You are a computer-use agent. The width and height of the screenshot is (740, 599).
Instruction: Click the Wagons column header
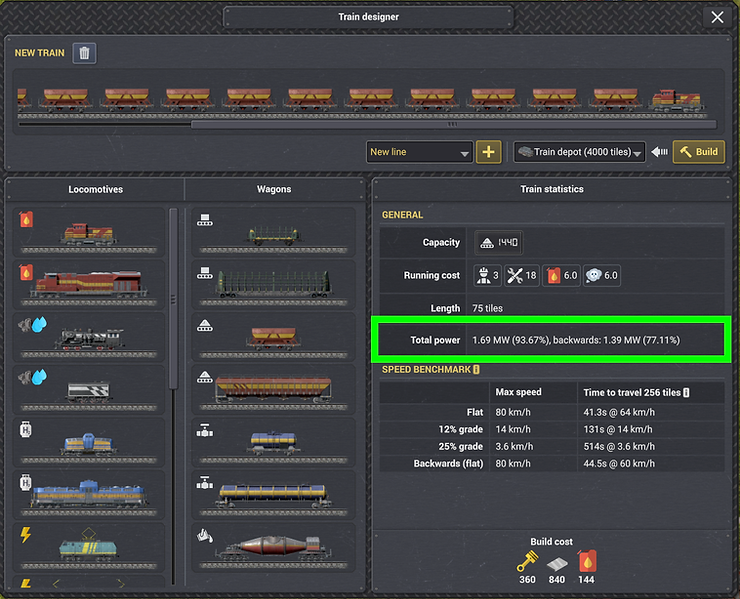click(x=274, y=188)
